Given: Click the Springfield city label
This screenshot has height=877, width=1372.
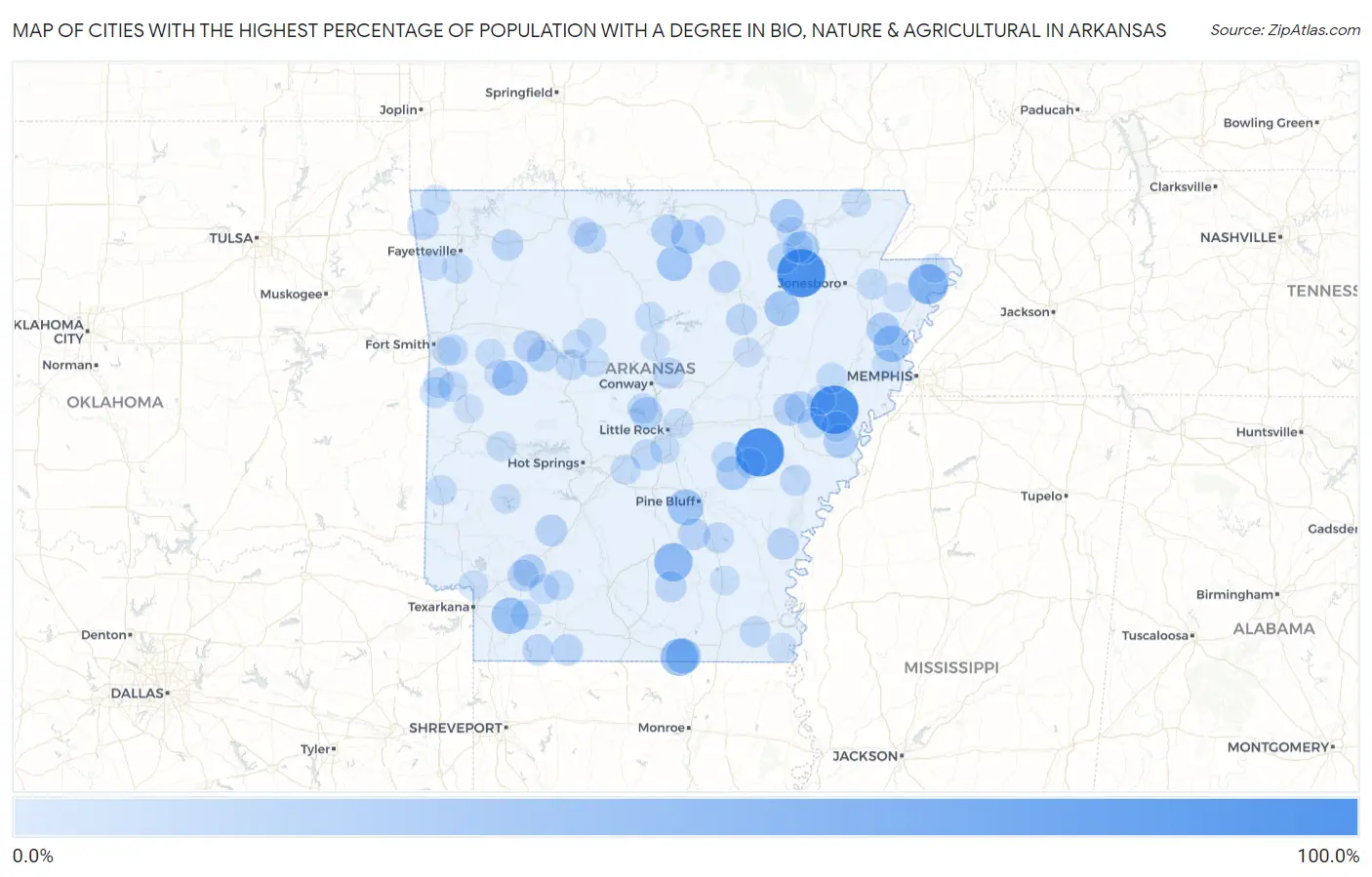Looking at the screenshot, I should (x=519, y=93).
